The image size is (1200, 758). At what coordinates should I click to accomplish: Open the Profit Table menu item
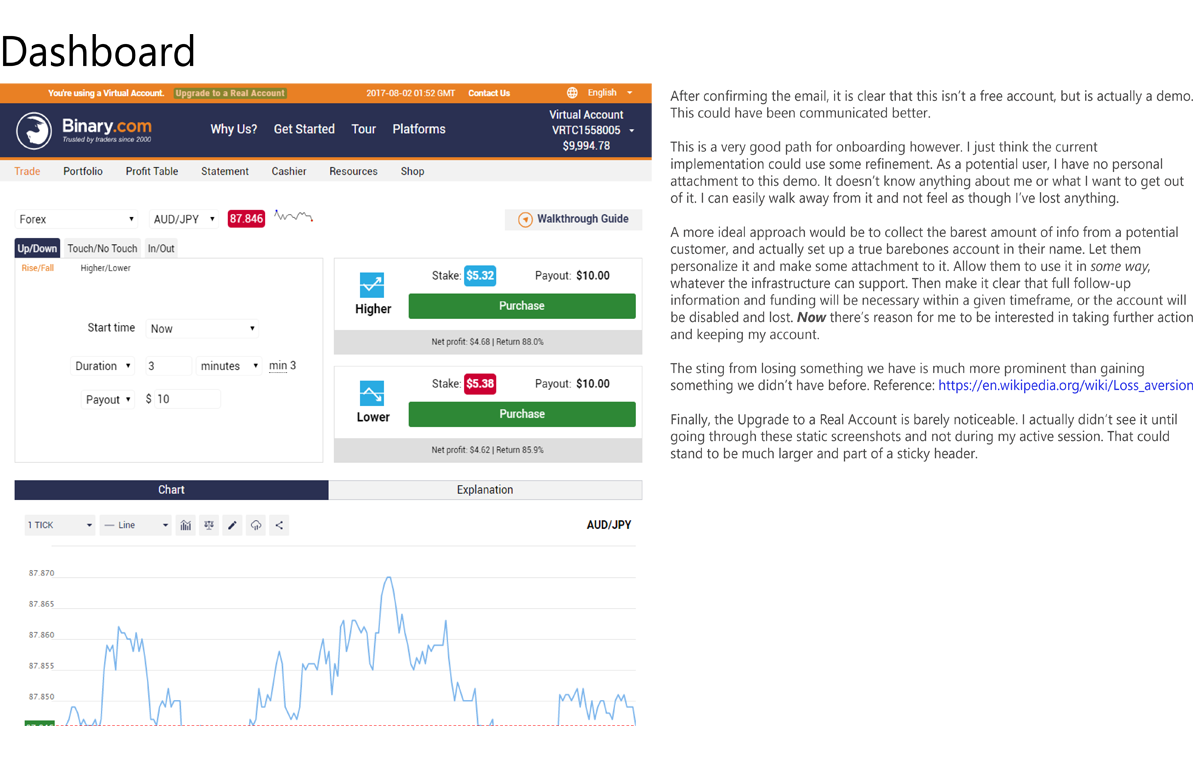pos(152,171)
